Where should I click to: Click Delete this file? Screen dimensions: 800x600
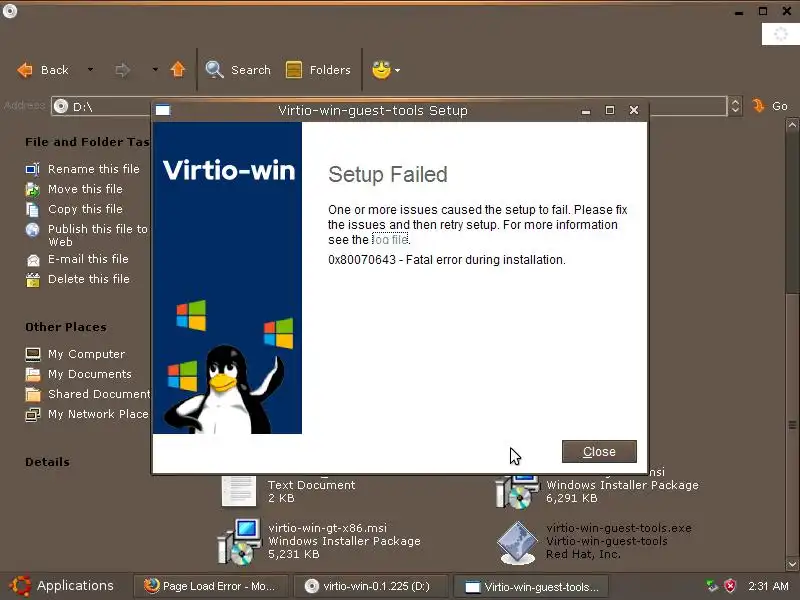[89, 279]
